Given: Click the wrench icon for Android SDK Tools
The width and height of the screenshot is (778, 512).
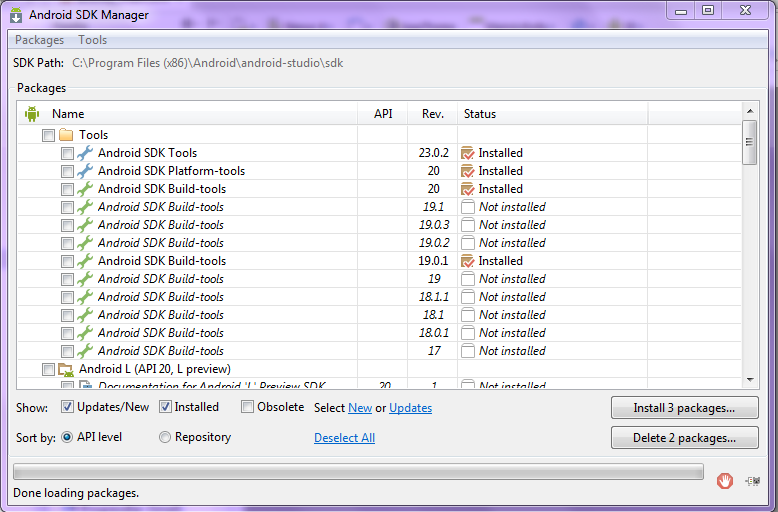Looking at the screenshot, I should click(85, 153).
